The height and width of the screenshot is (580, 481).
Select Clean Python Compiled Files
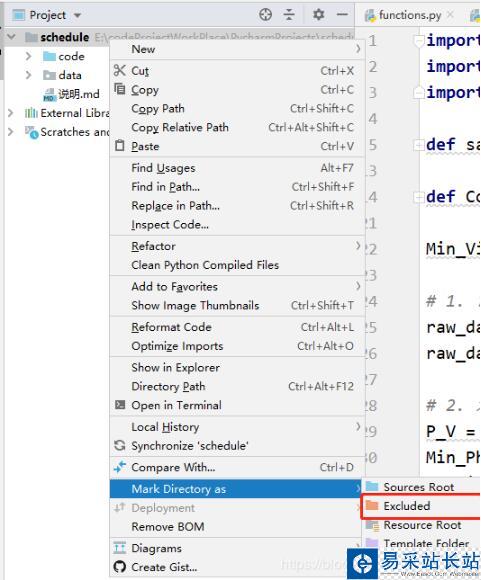pos(237,265)
